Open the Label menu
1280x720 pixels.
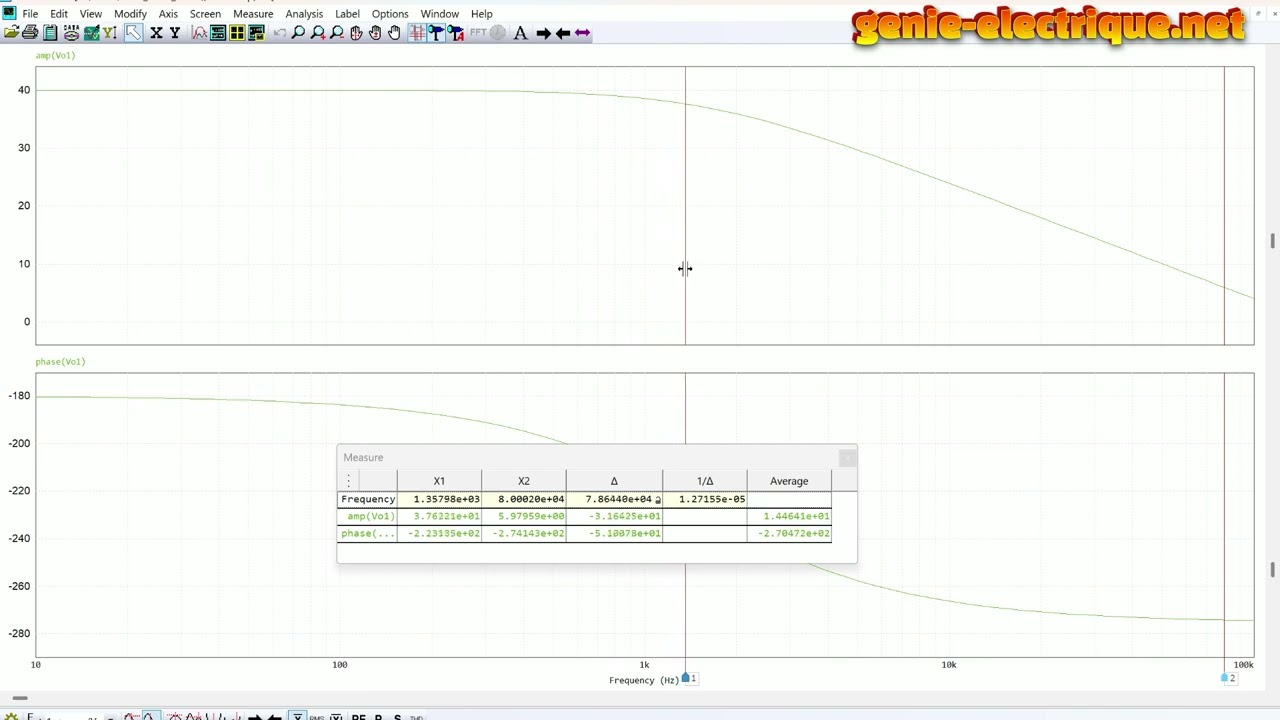coord(347,14)
